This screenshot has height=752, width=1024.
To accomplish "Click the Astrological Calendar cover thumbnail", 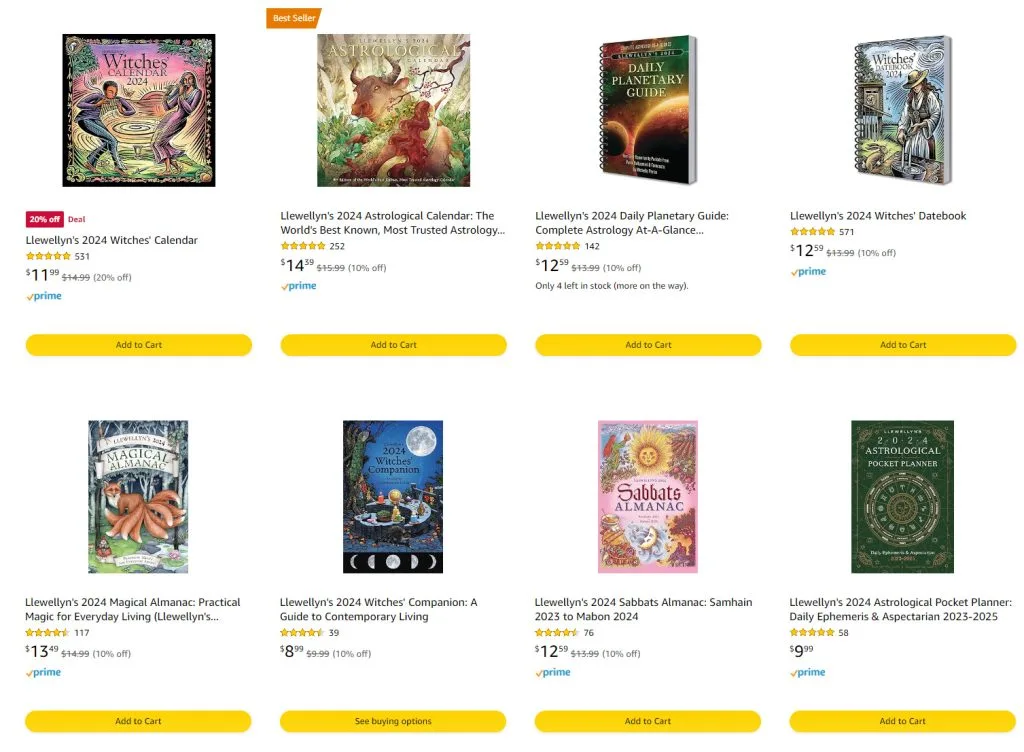I will tap(393, 110).
